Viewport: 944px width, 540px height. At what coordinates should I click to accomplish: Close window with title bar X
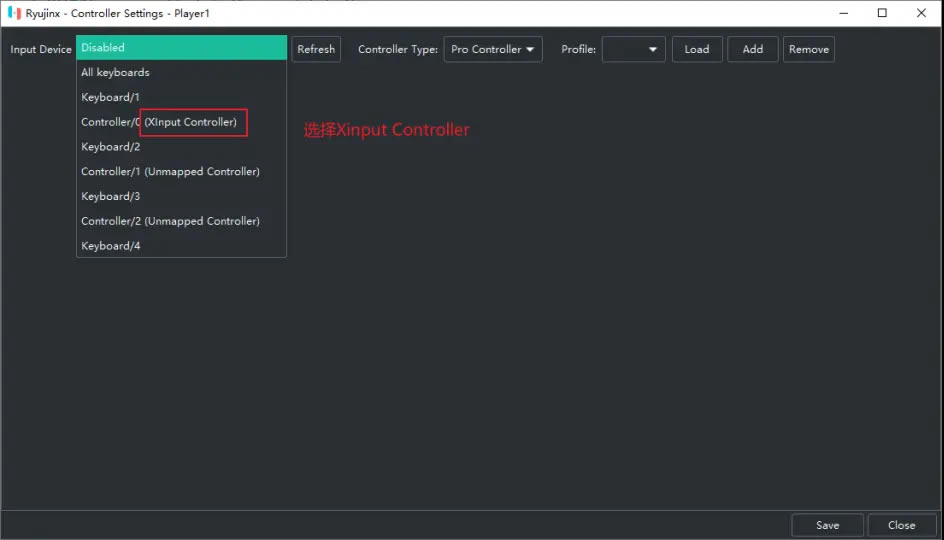click(921, 13)
